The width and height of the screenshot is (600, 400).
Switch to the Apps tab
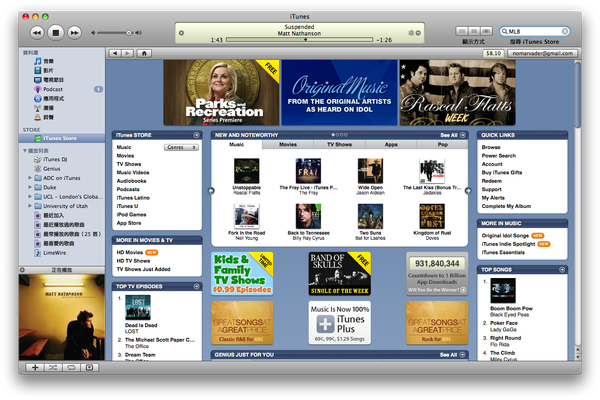pyautogui.click(x=391, y=145)
